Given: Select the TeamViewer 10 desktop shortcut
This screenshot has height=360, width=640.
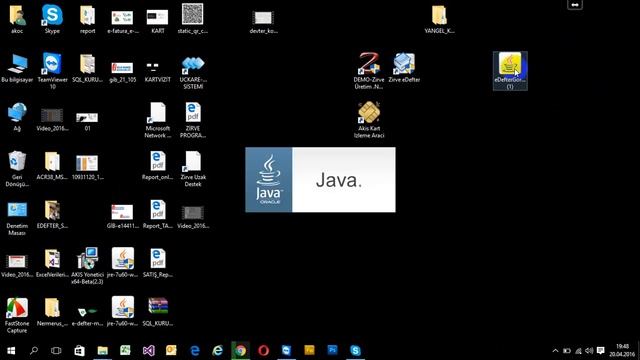Looking at the screenshot, I should [x=52, y=71].
